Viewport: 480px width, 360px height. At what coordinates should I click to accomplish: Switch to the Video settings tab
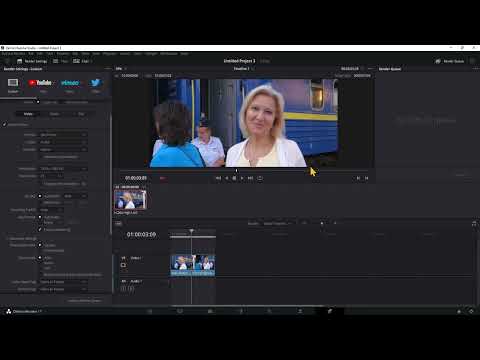tap(28, 114)
